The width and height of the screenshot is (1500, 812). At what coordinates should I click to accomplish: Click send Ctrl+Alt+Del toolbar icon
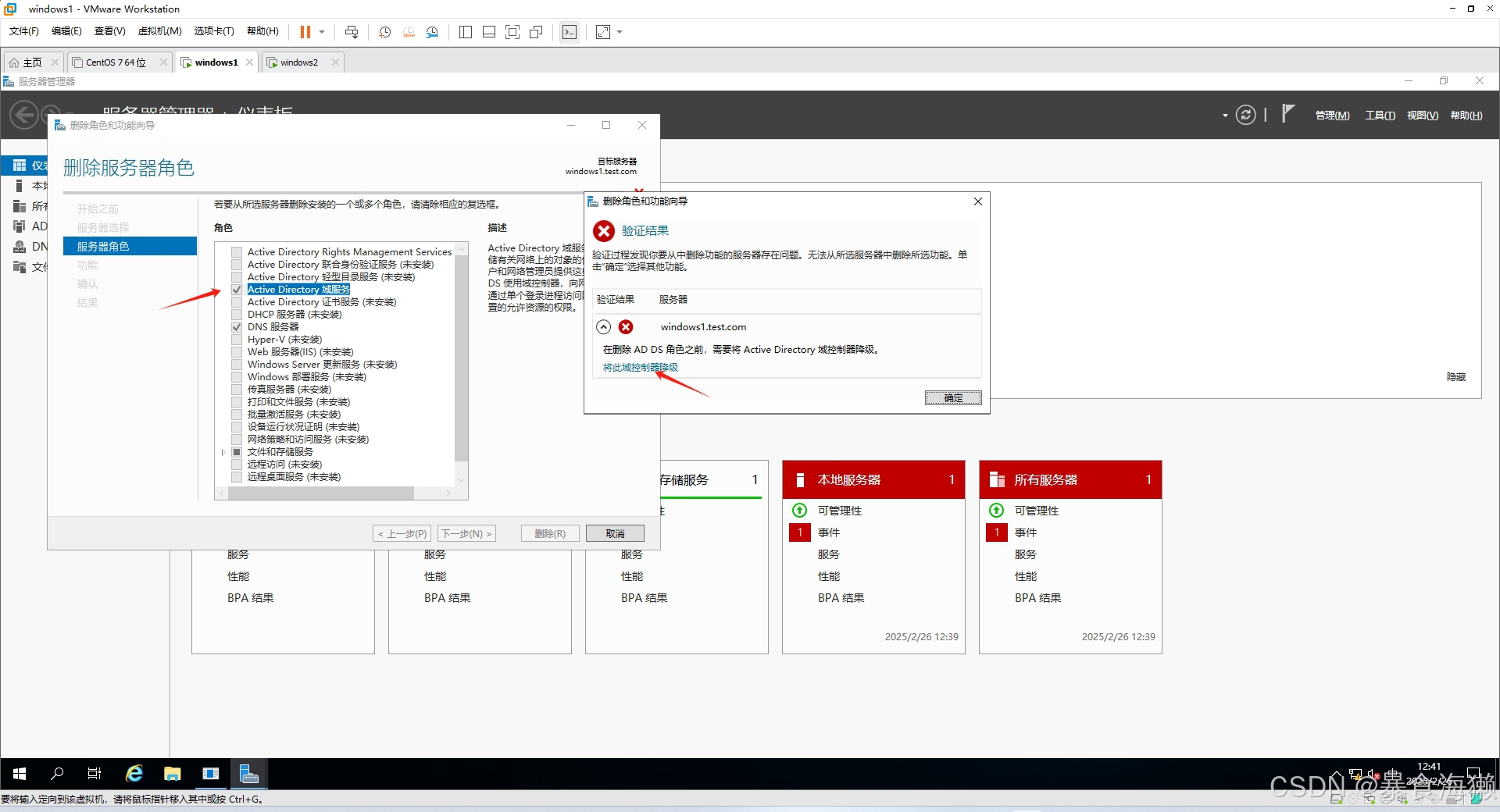pyautogui.click(x=352, y=32)
